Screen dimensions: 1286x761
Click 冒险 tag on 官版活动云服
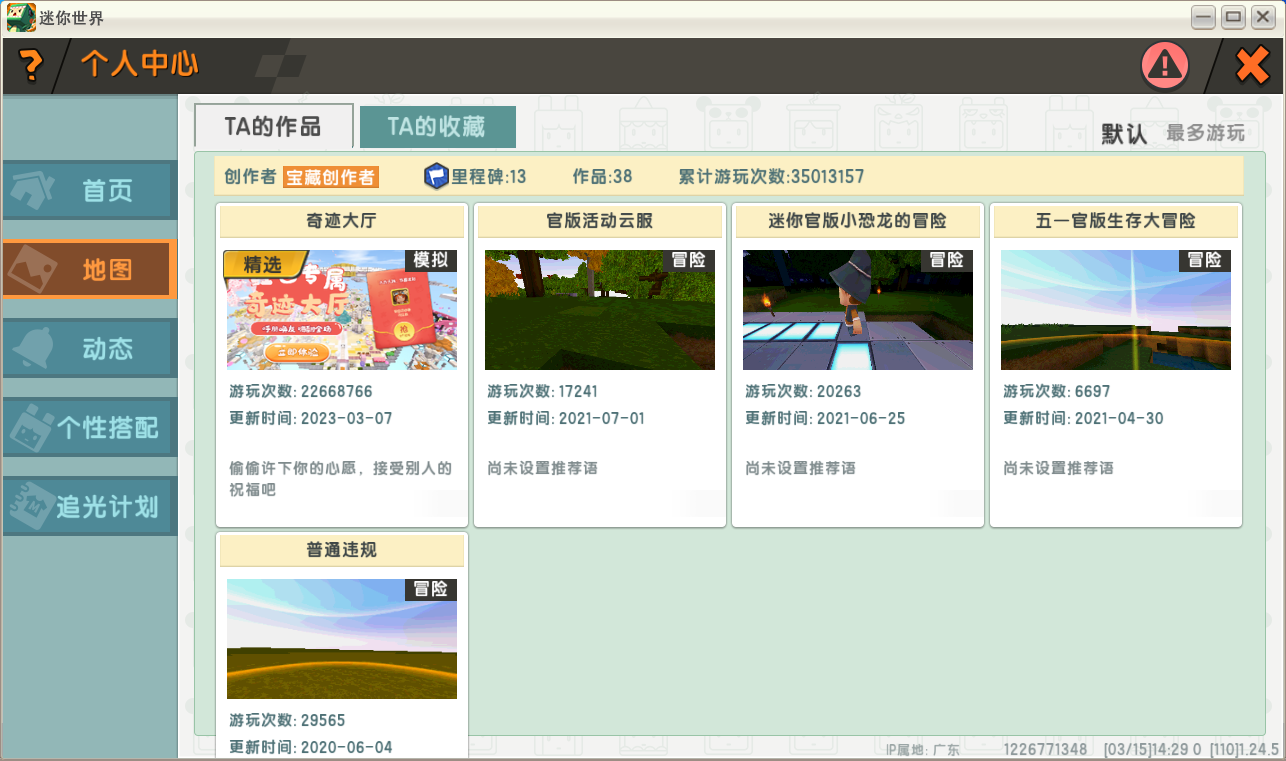tap(689, 260)
